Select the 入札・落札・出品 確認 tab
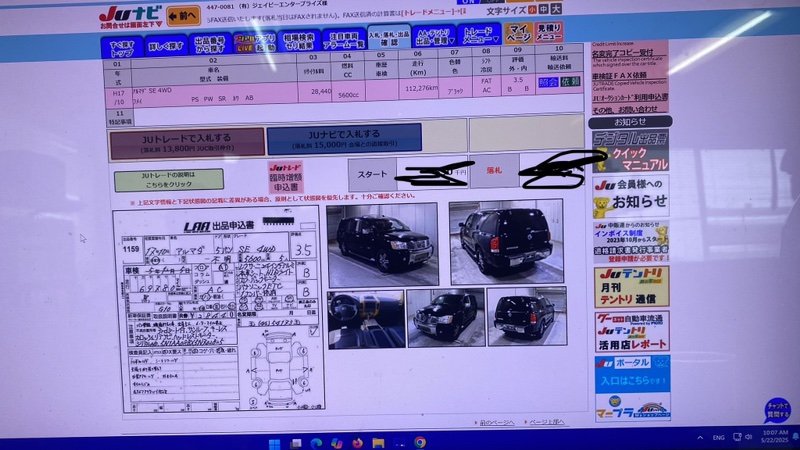 [389, 38]
